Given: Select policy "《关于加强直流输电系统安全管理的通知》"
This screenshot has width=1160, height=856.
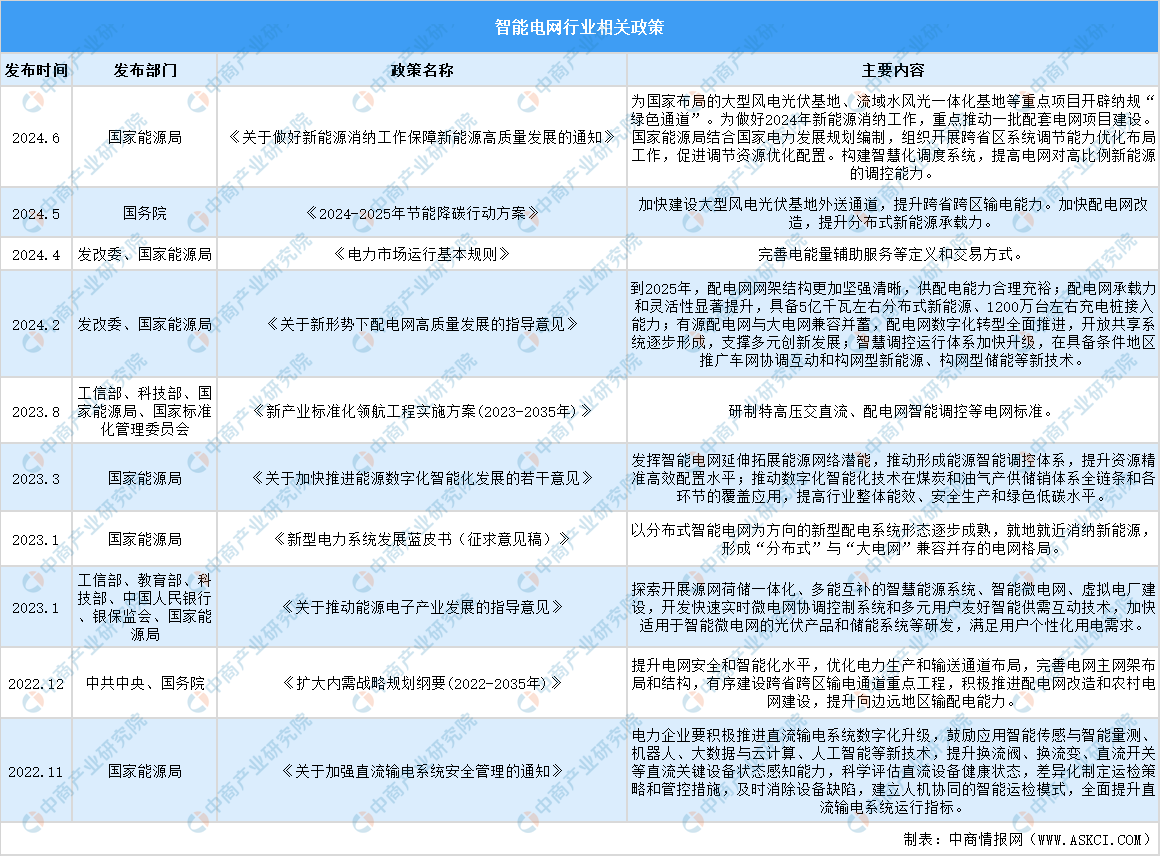Looking at the screenshot, I should [422, 772].
